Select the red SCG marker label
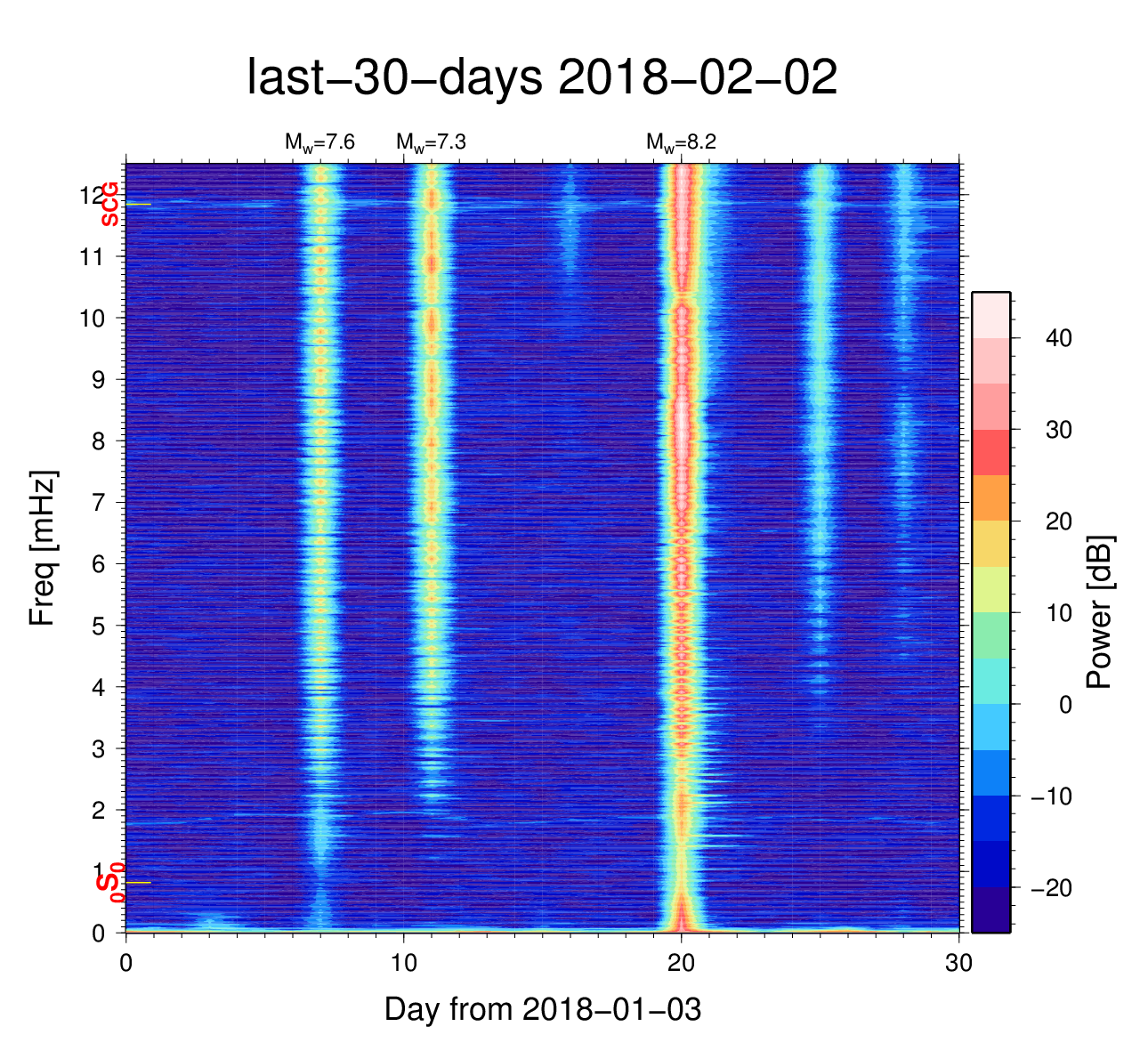 pyautogui.click(x=109, y=204)
